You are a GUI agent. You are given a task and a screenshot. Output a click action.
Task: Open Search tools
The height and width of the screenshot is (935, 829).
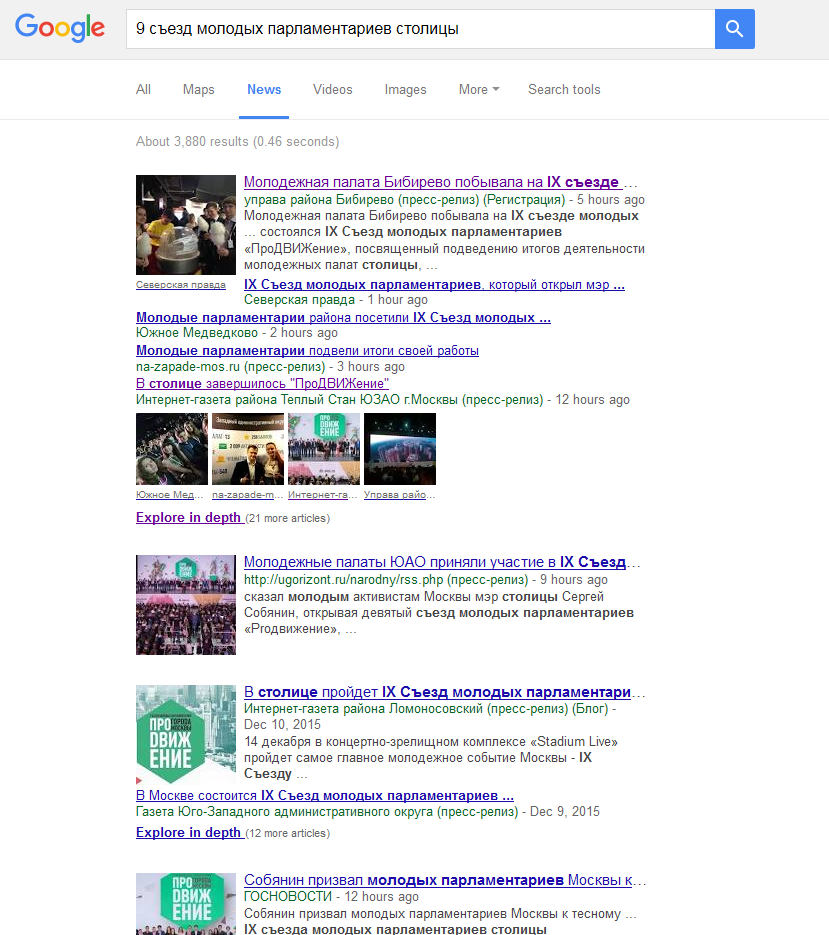pyautogui.click(x=563, y=89)
